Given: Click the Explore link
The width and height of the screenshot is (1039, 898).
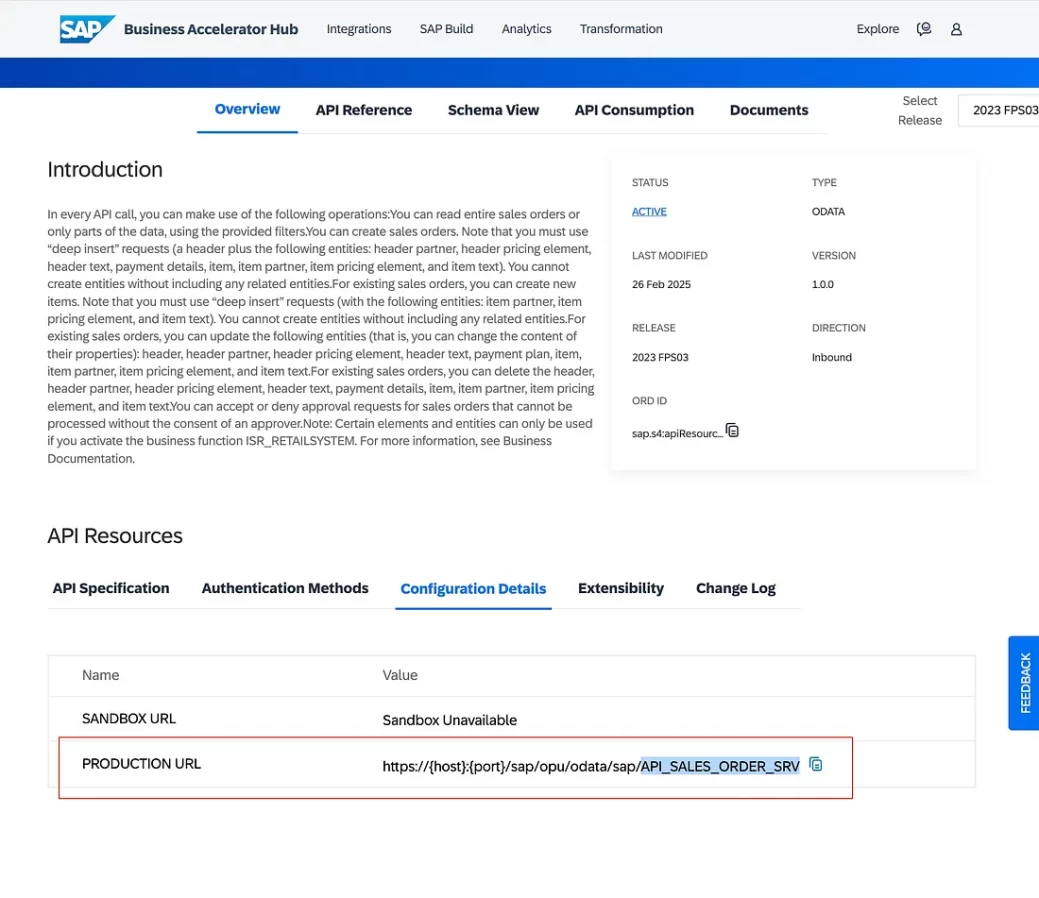Looking at the screenshot, I should click(877, 29).
